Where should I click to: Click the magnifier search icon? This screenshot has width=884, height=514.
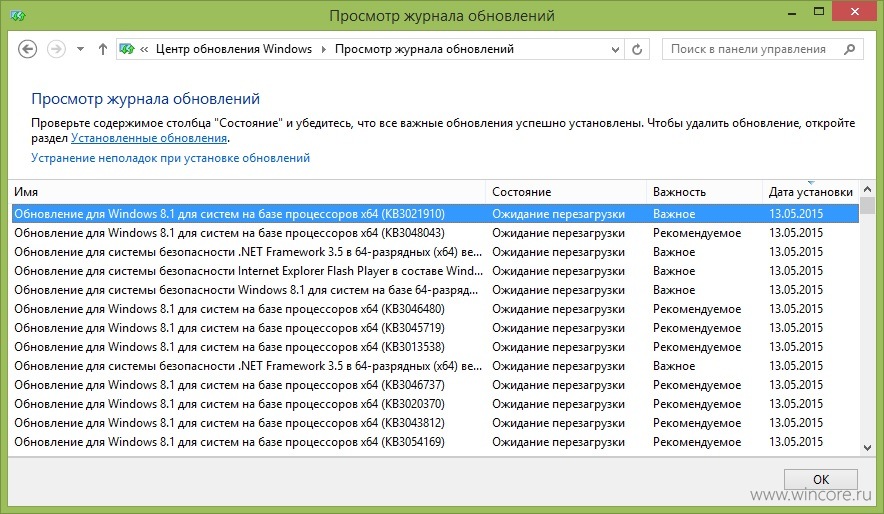850,49
